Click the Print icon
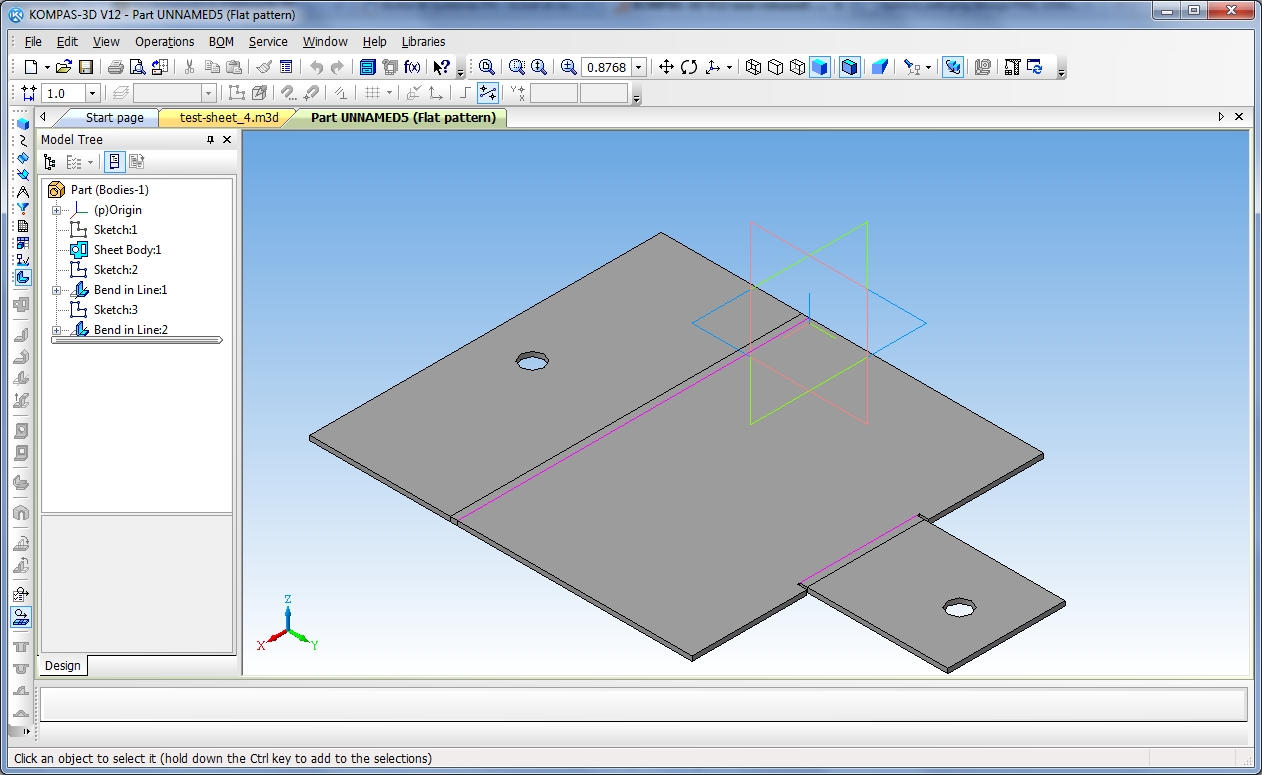Image resolution: width=1262 pixels, height=775 pixels. point(116,67)
